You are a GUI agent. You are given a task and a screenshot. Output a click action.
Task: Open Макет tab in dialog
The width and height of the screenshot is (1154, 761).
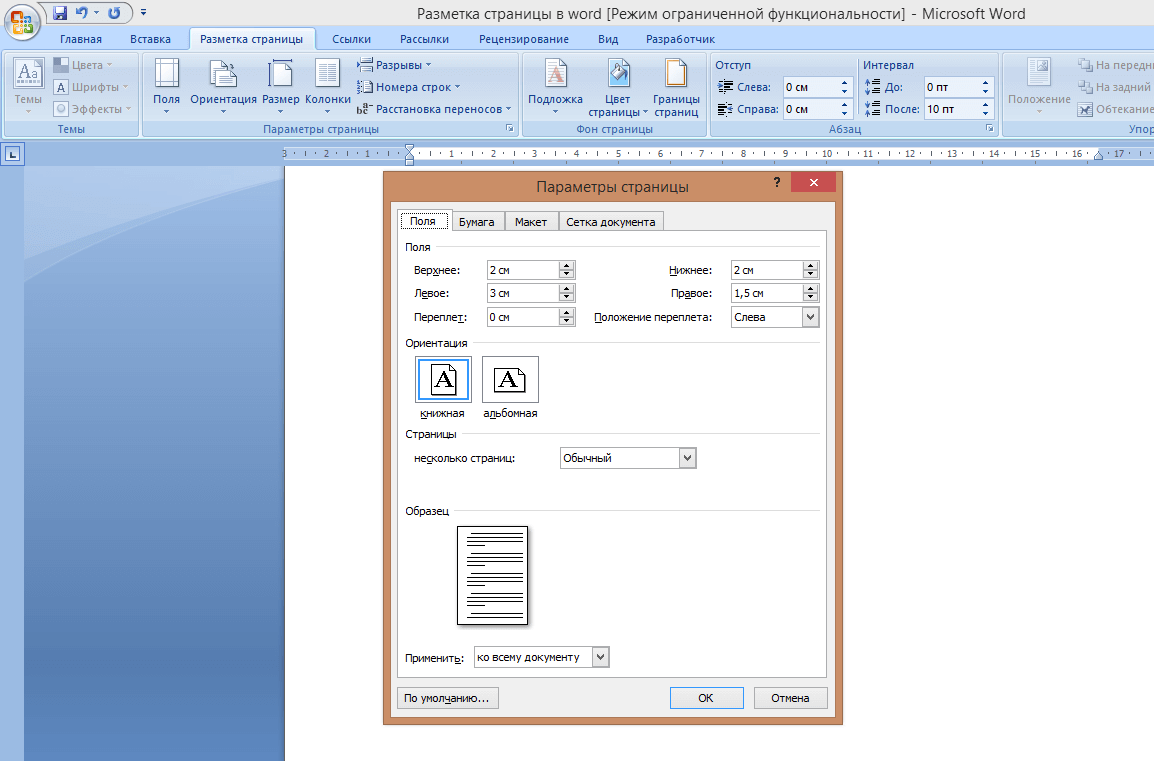pyautogui.click(x=531, y=222)
